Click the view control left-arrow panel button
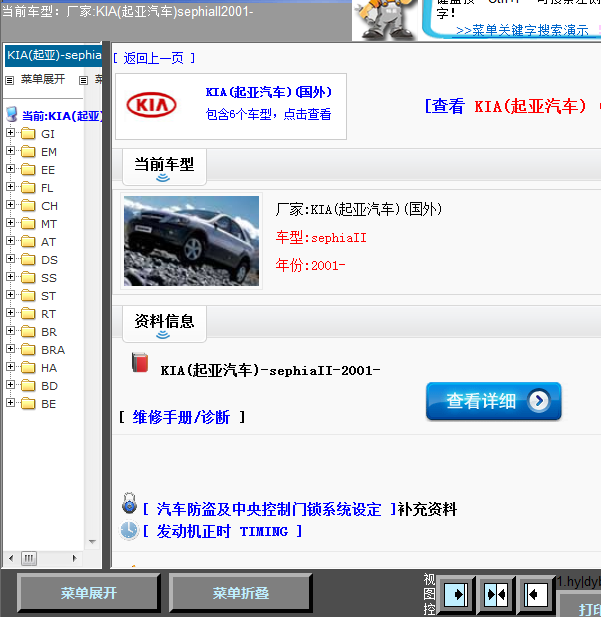Viewport: 601px width, 617px height. point(536,594)
